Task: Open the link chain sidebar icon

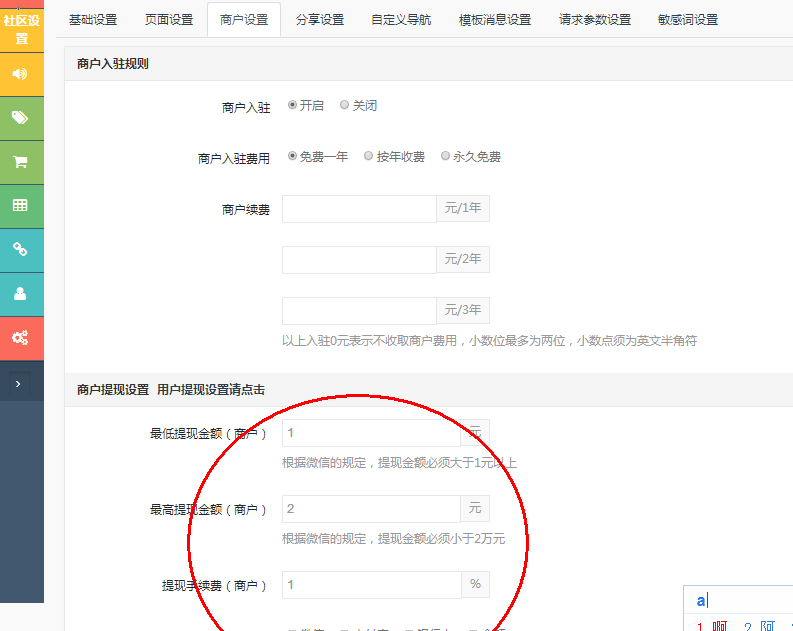Action: pyautogui.click(x=20, y=250)
